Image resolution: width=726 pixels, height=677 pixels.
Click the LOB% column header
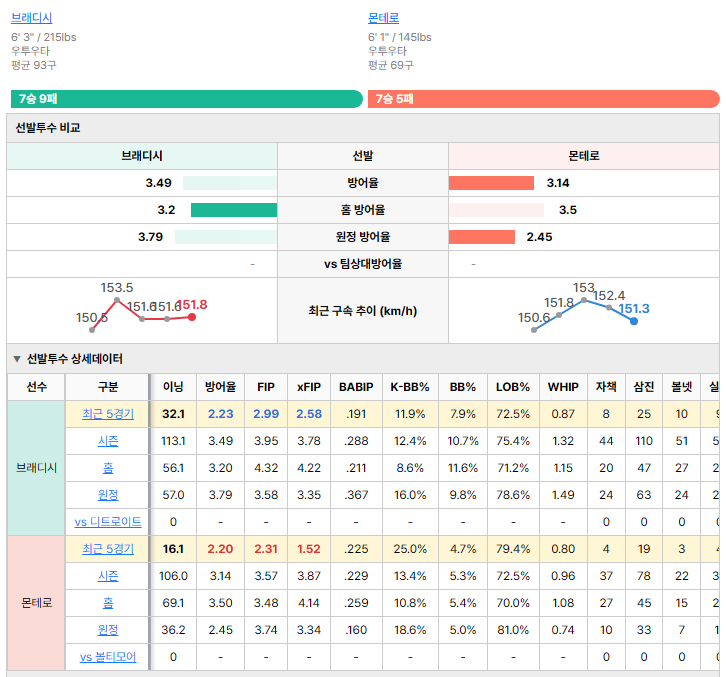pyautogui.click(x=513, y=387)
